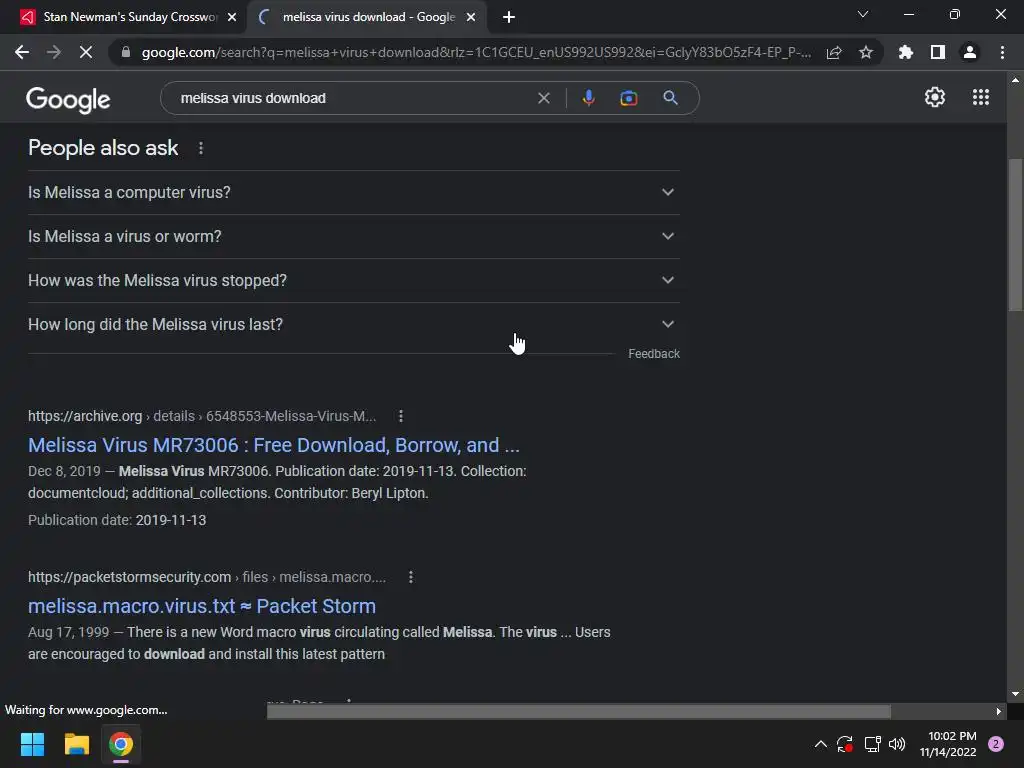Toggle the Chrome side panel icon

(938, 52)
